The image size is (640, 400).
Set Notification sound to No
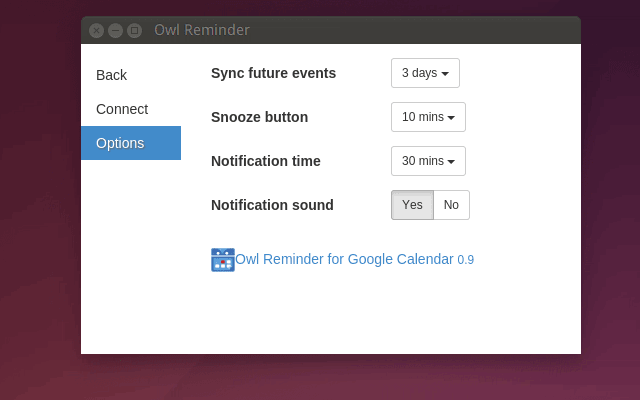click(x=451, y=205)
